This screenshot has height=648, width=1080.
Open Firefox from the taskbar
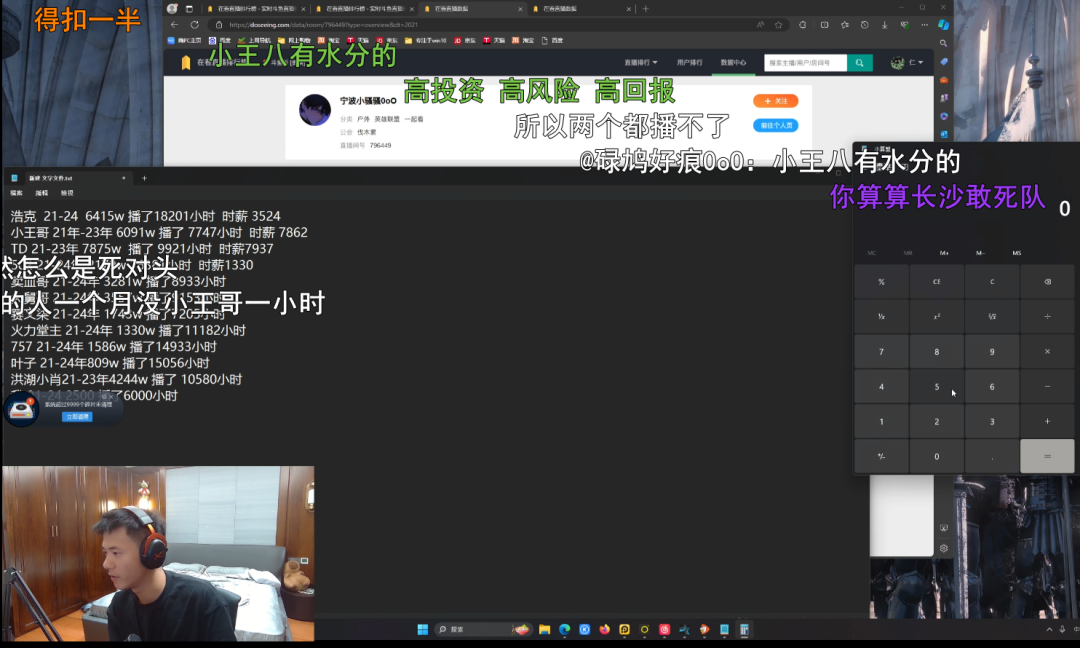[605, 629]
